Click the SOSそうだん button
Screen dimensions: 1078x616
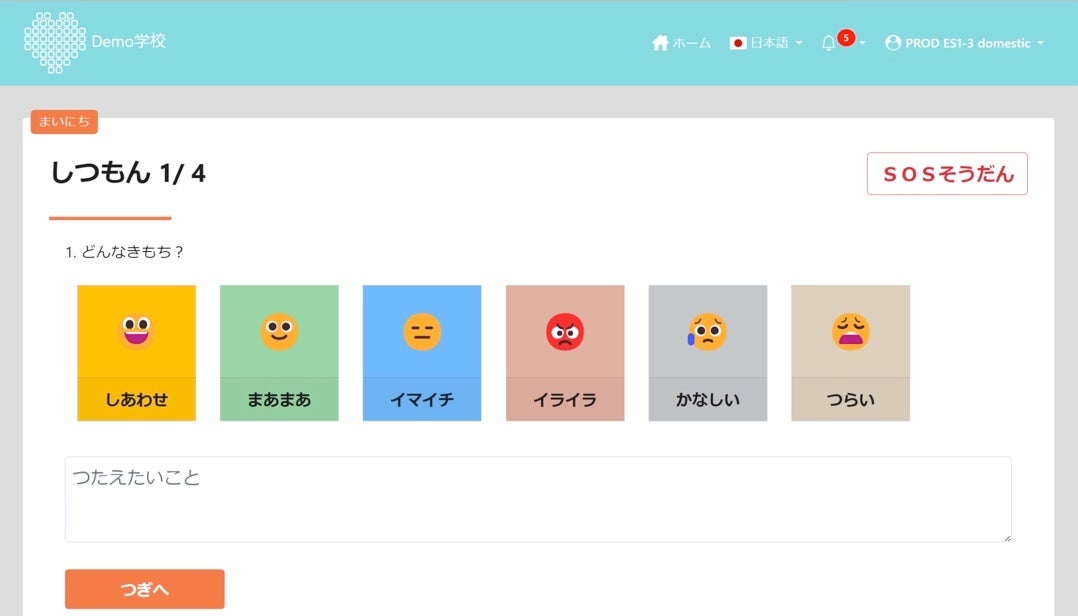[x=946, y=172]
